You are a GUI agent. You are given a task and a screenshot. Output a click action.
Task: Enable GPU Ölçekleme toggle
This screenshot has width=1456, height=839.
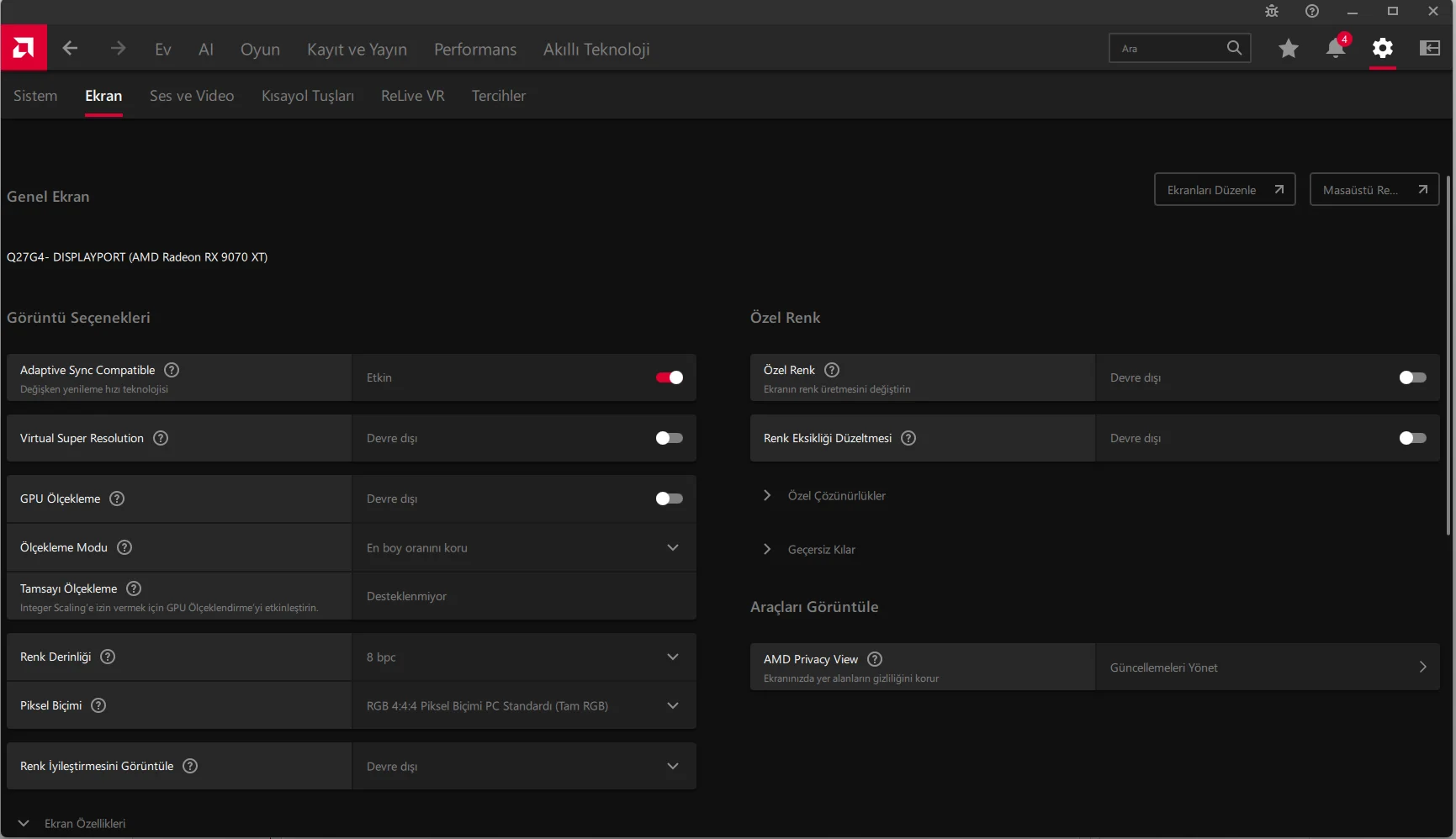pyautogui.click(x=670, y=499)
